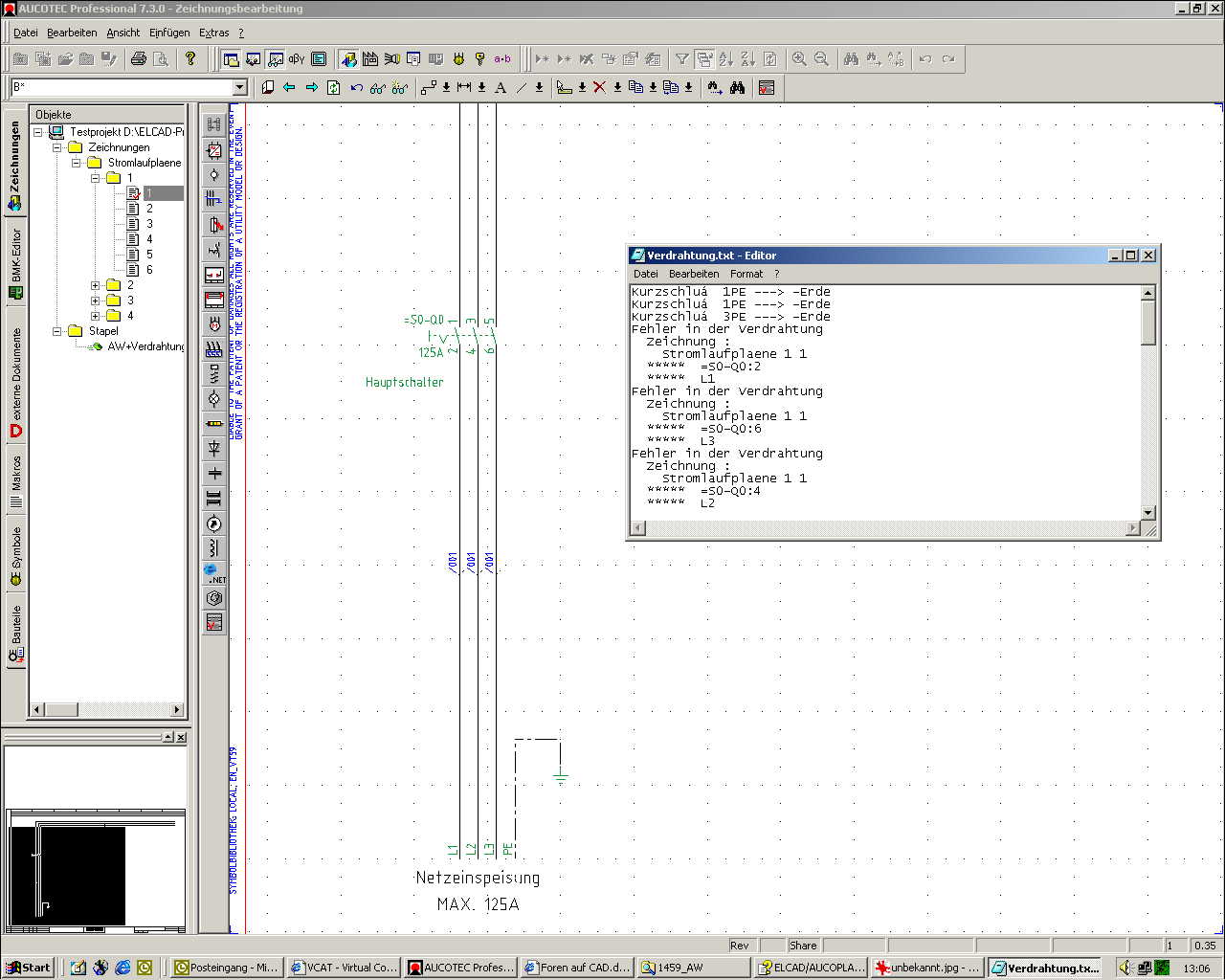The image size is (1225, 980).
Task: Select the diode symbol in vertical palette
Action: coord(214,449)
